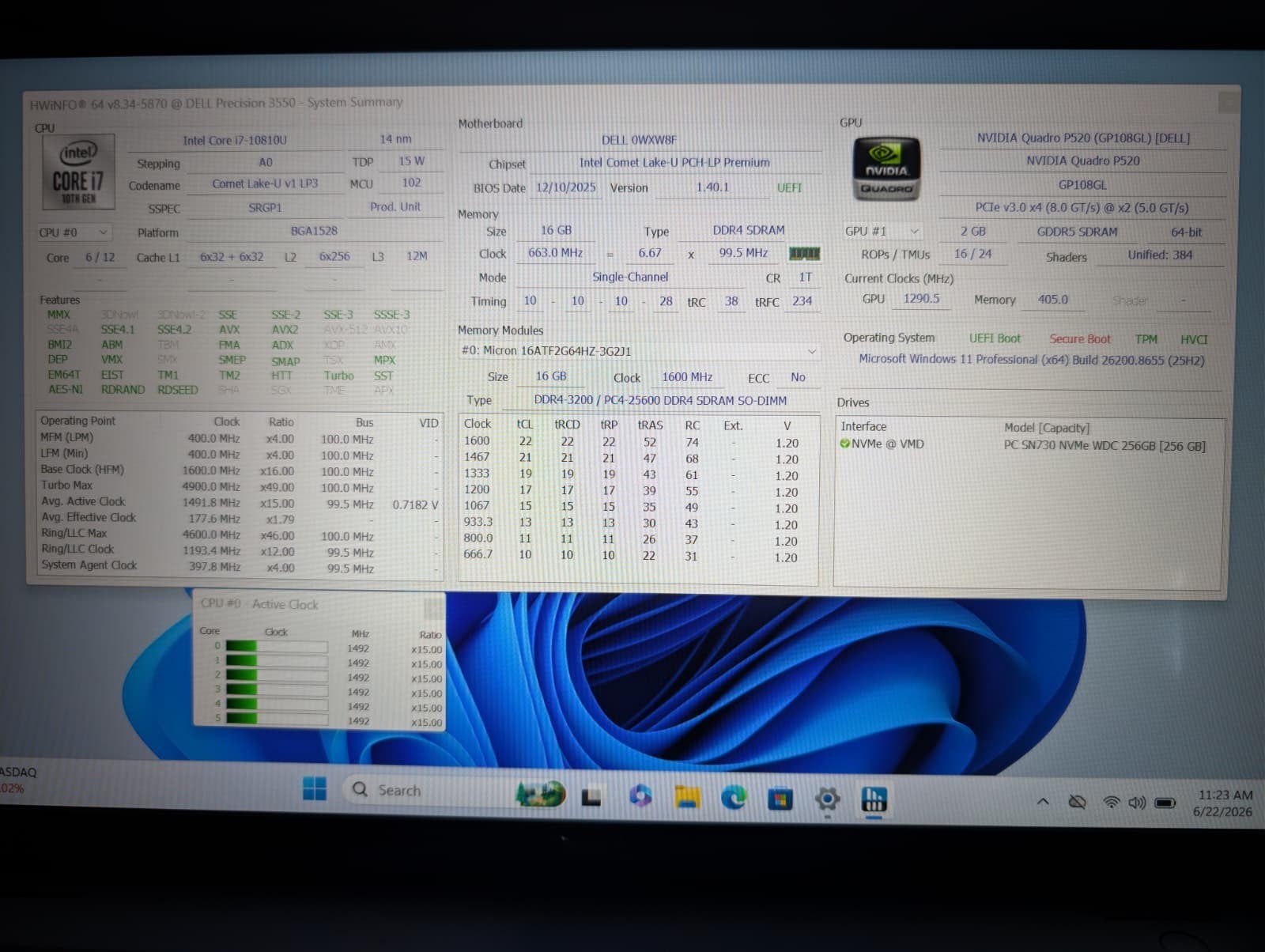Click the Unified: 384 shaders value
Viewport: 1265px width, 952px height.
pos(1160,255)
